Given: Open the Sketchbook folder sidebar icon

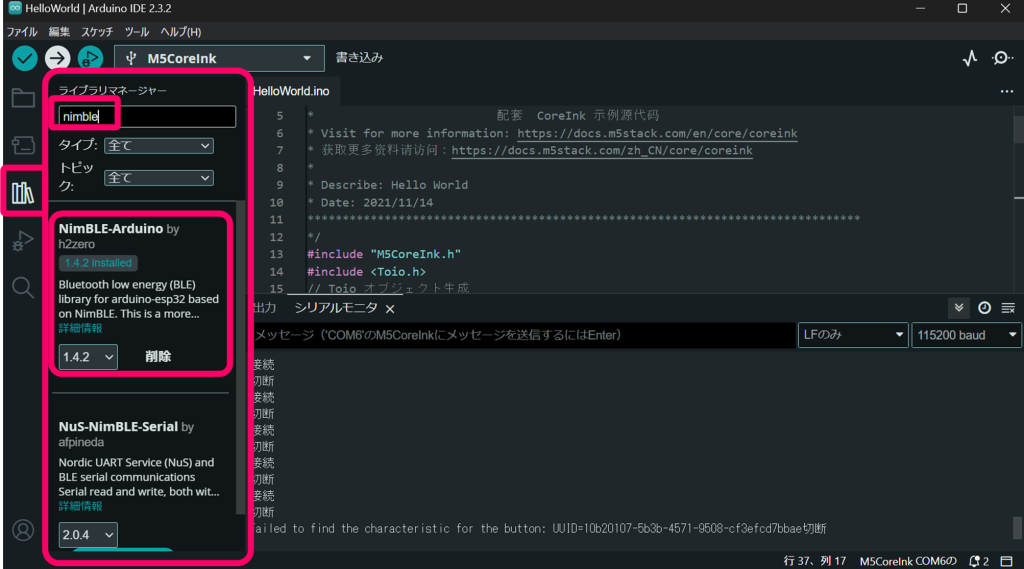Looking at the screenshot, I should (x=23, y=98).
